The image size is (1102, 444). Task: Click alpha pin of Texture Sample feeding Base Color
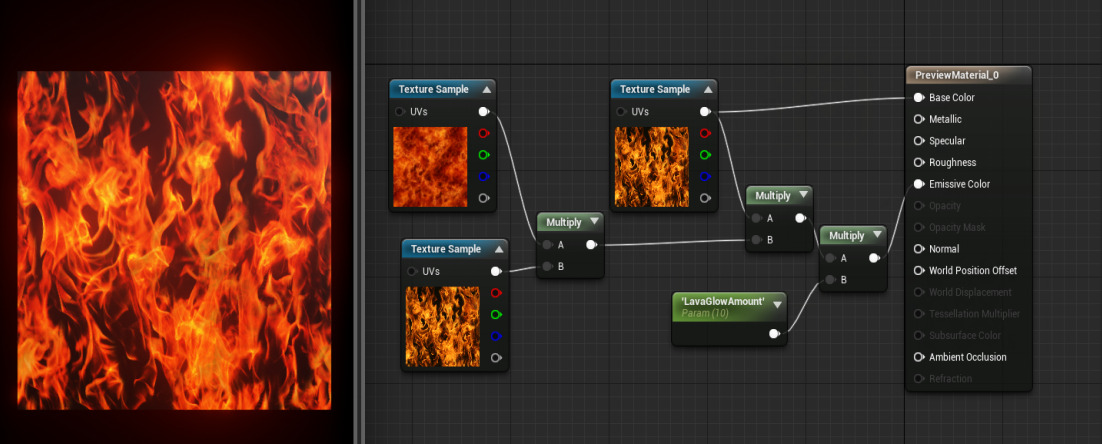click(x=705, y=198)
